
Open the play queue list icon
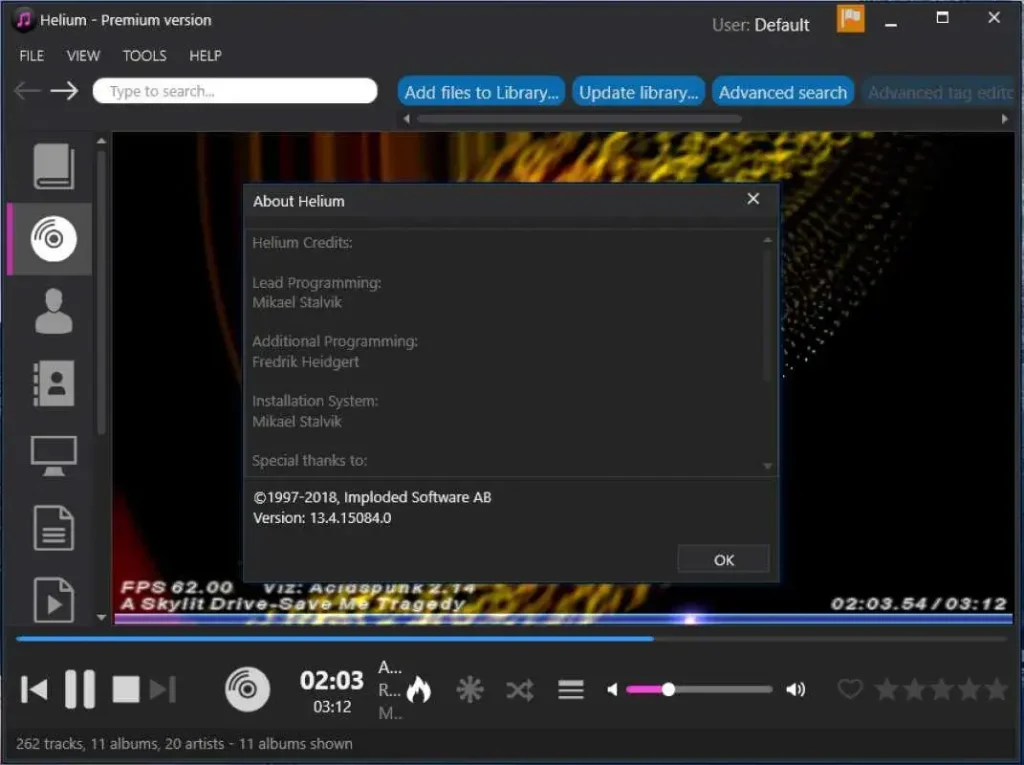tap(571, 689)
